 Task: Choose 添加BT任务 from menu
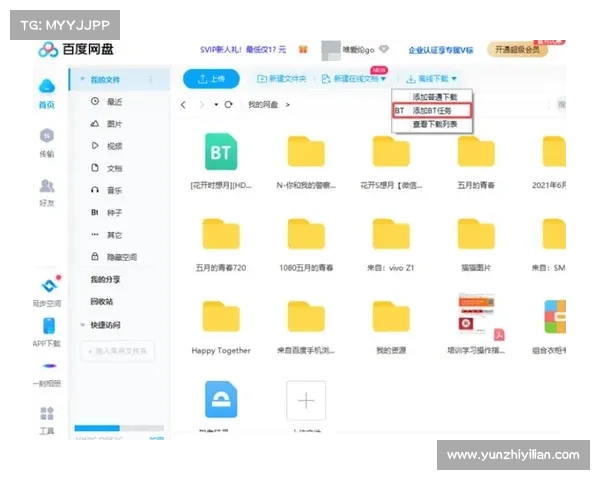(432, 111)
